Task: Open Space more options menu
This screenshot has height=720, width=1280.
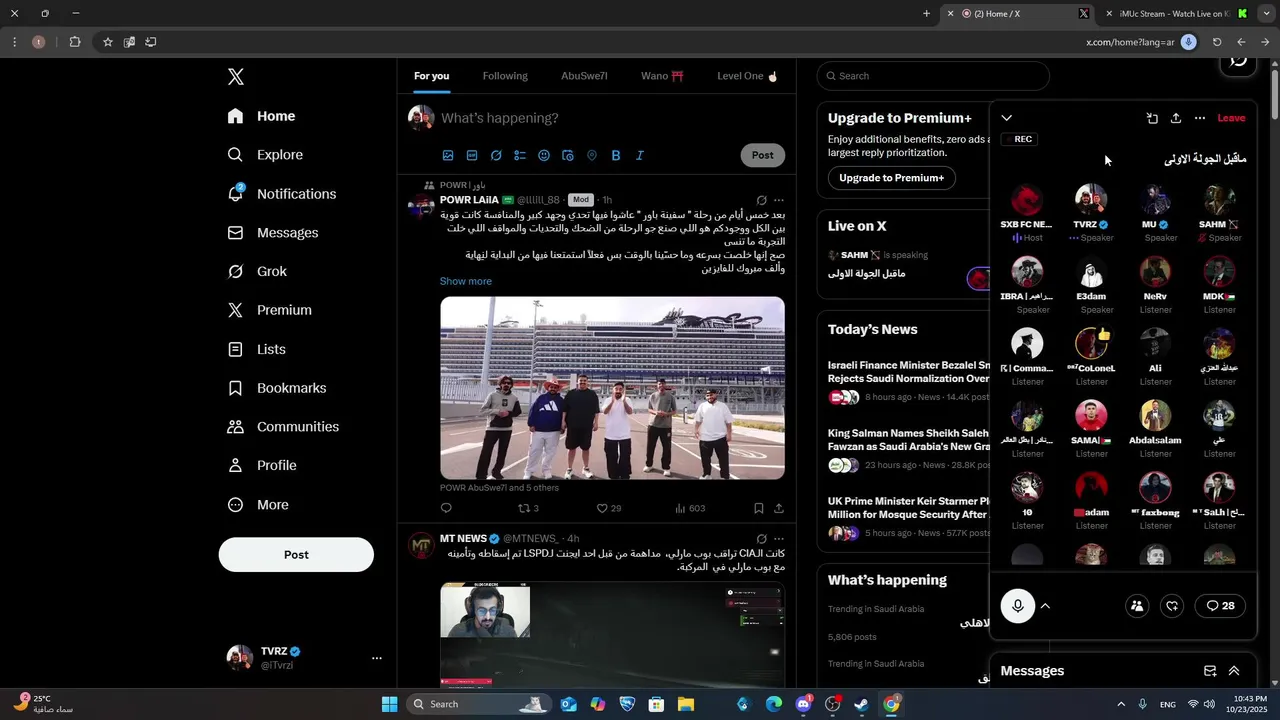Action: (1200, 118)
